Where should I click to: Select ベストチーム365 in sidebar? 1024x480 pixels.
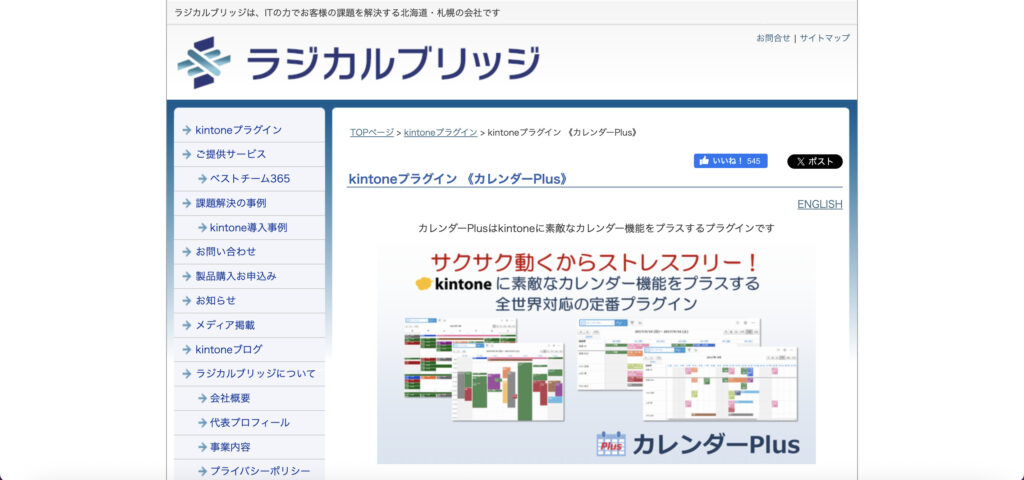point(249,179)
